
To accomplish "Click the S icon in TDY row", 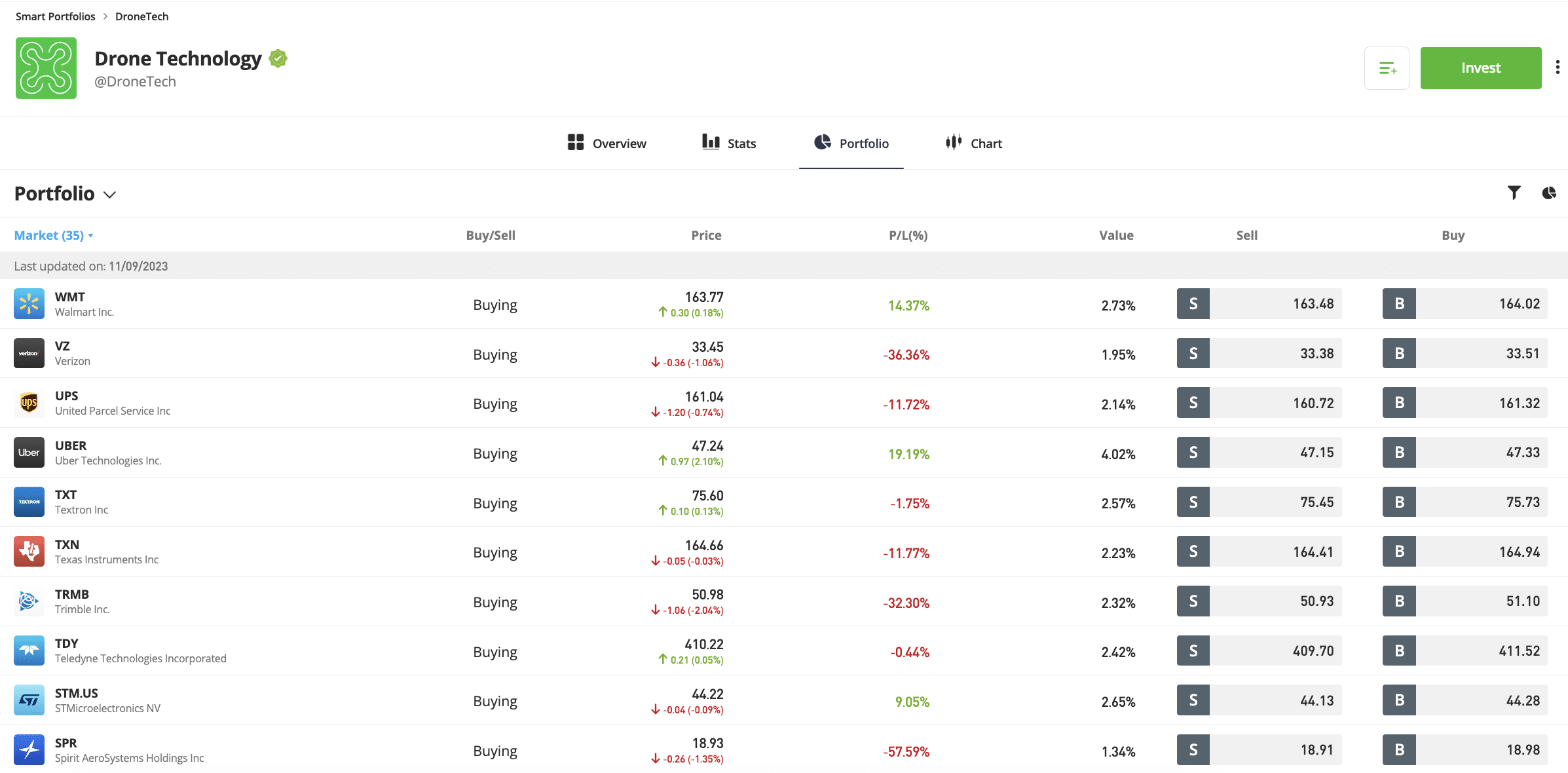I will click(x=1193, y=651).
